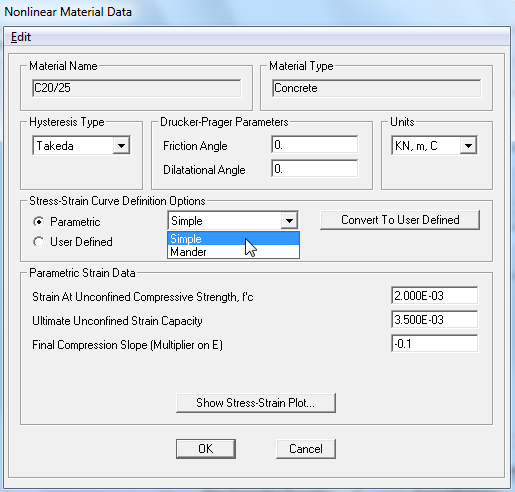Edit Ultimate Unconfined Strain Capacity value
The image size is (515, 492).
pos(434,319)
